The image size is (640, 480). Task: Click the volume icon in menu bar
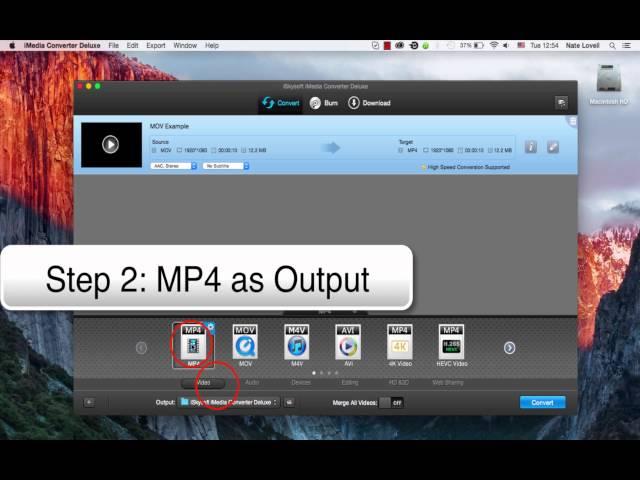pos(506,45)
